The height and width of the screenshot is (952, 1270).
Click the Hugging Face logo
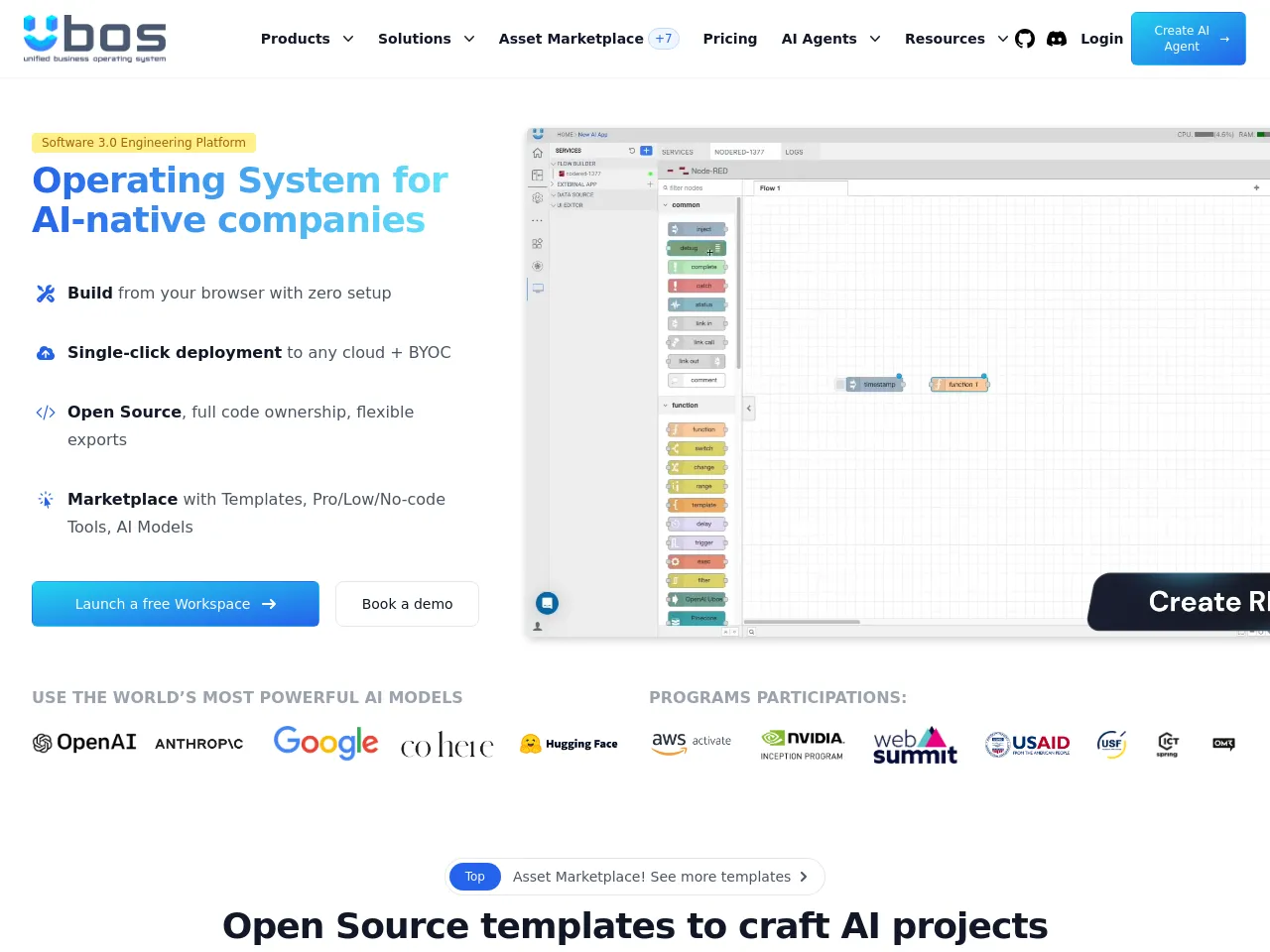[569, 744]
